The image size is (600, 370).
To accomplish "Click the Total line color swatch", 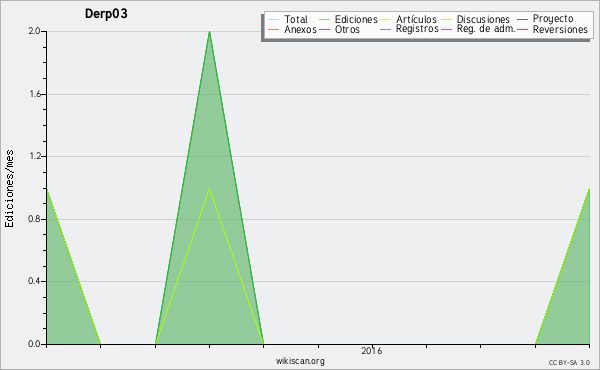I will [x=274, y=19].
